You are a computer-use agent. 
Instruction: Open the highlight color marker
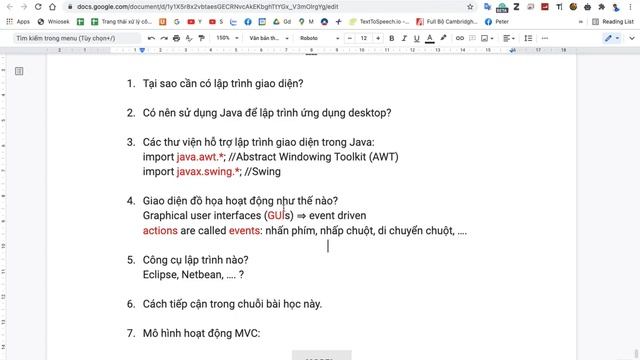tap(443, 38)
